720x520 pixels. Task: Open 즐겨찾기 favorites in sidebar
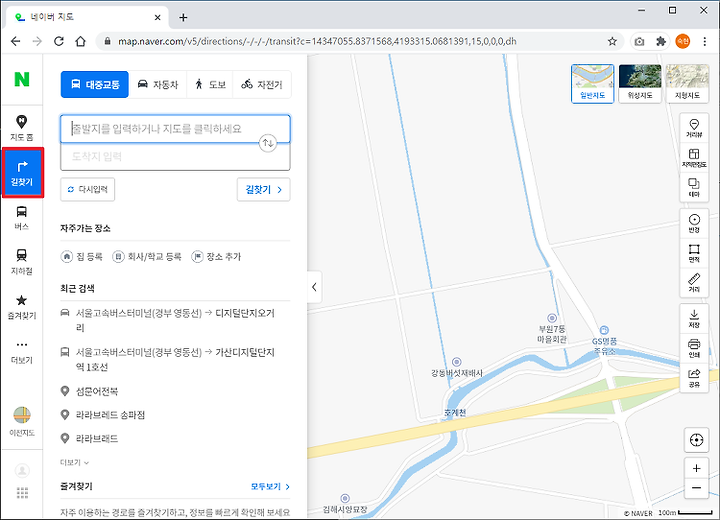[x=22, y=307]
